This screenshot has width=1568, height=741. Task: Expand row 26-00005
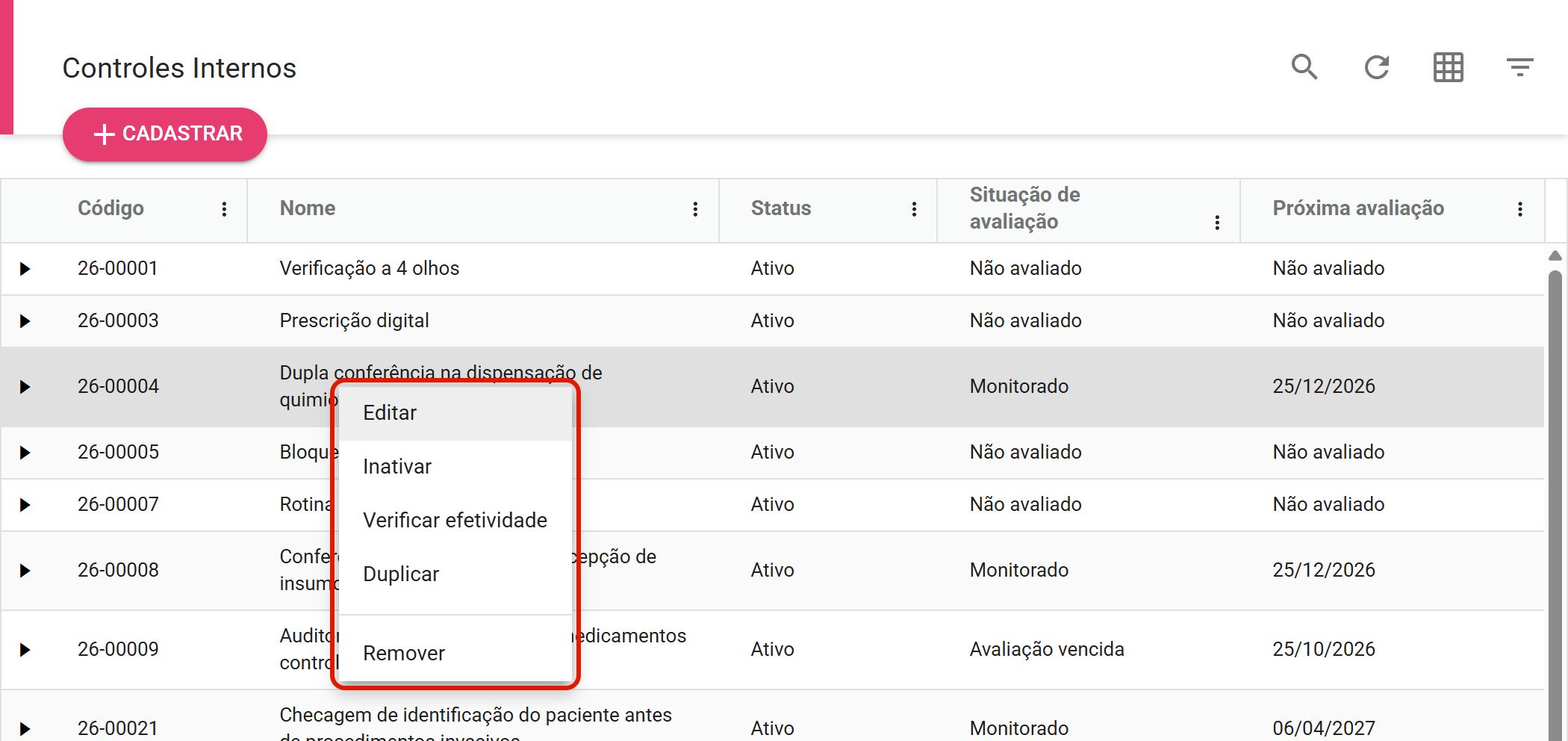(x=25, y=453)
